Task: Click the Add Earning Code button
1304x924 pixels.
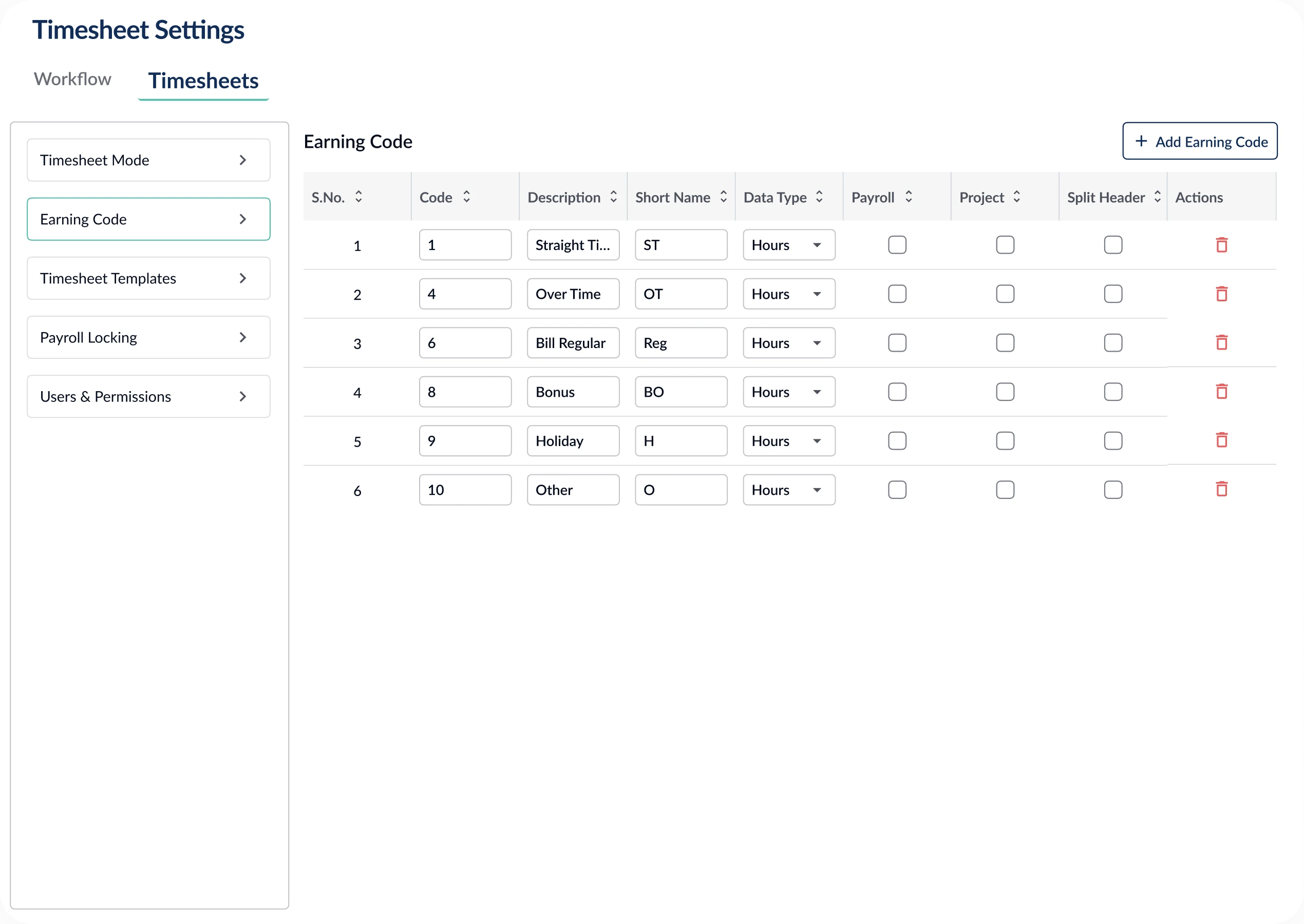Action: pyautogui.click(x=1199, y=141)
